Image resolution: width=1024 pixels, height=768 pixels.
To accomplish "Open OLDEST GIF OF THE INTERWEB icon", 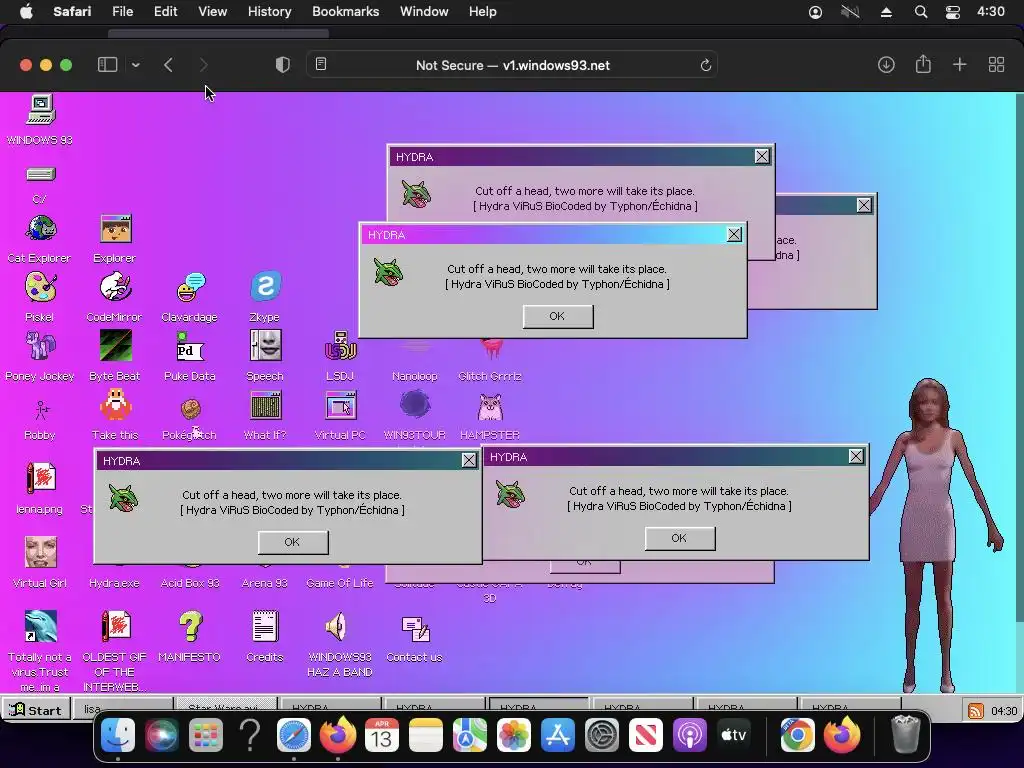I will click(x=116, y=627).
